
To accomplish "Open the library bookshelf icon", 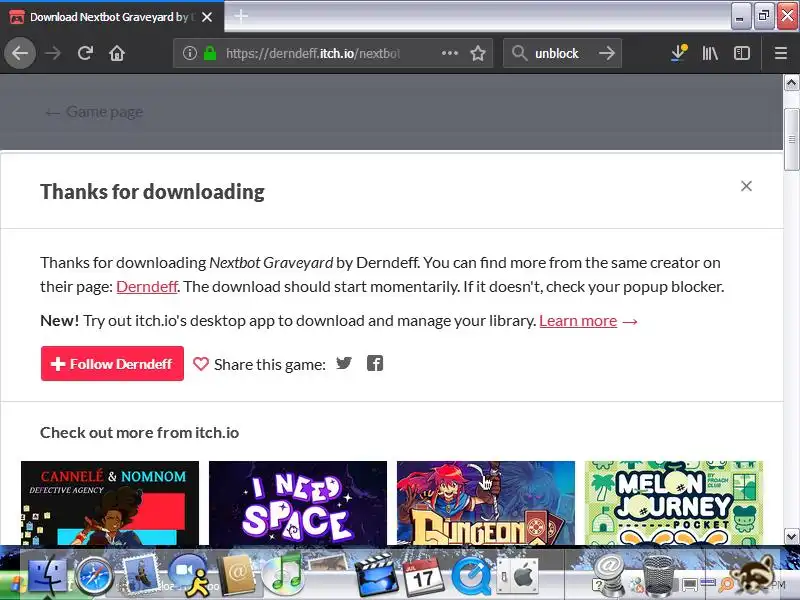I will (710, 53).
